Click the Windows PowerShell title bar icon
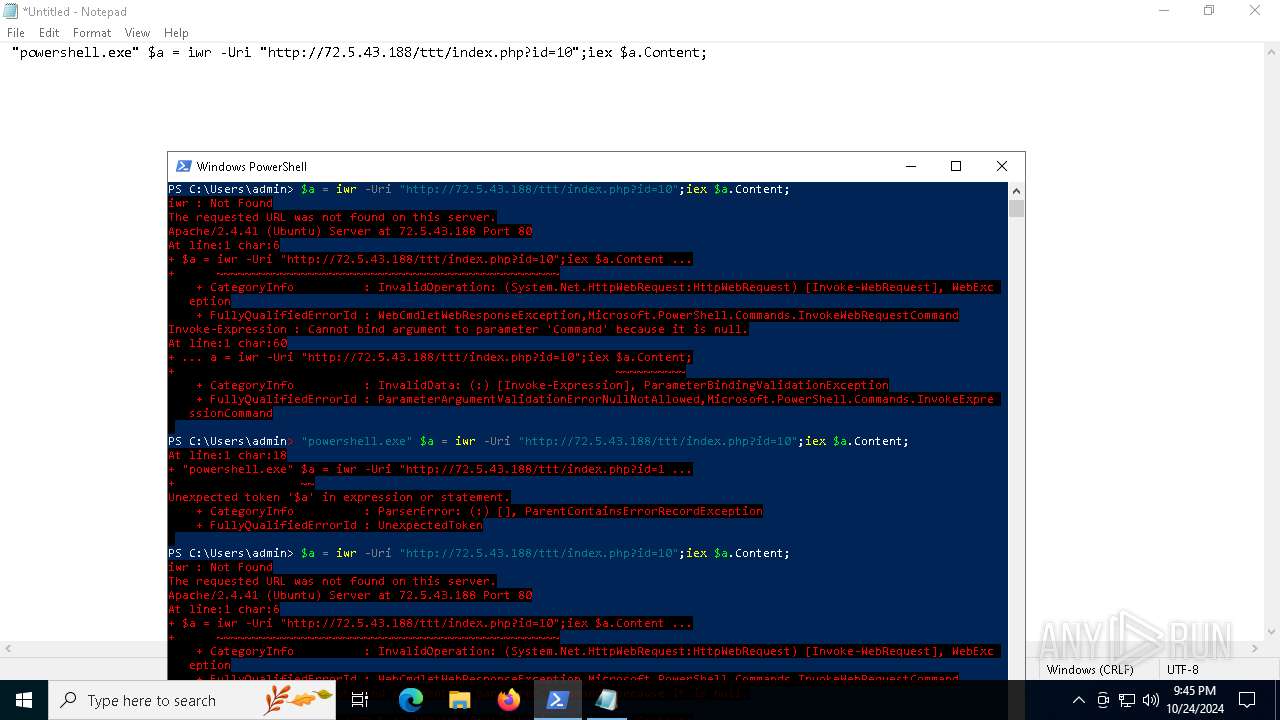The height and width of the screenshot is (720, 1280). tap(183, 166)
